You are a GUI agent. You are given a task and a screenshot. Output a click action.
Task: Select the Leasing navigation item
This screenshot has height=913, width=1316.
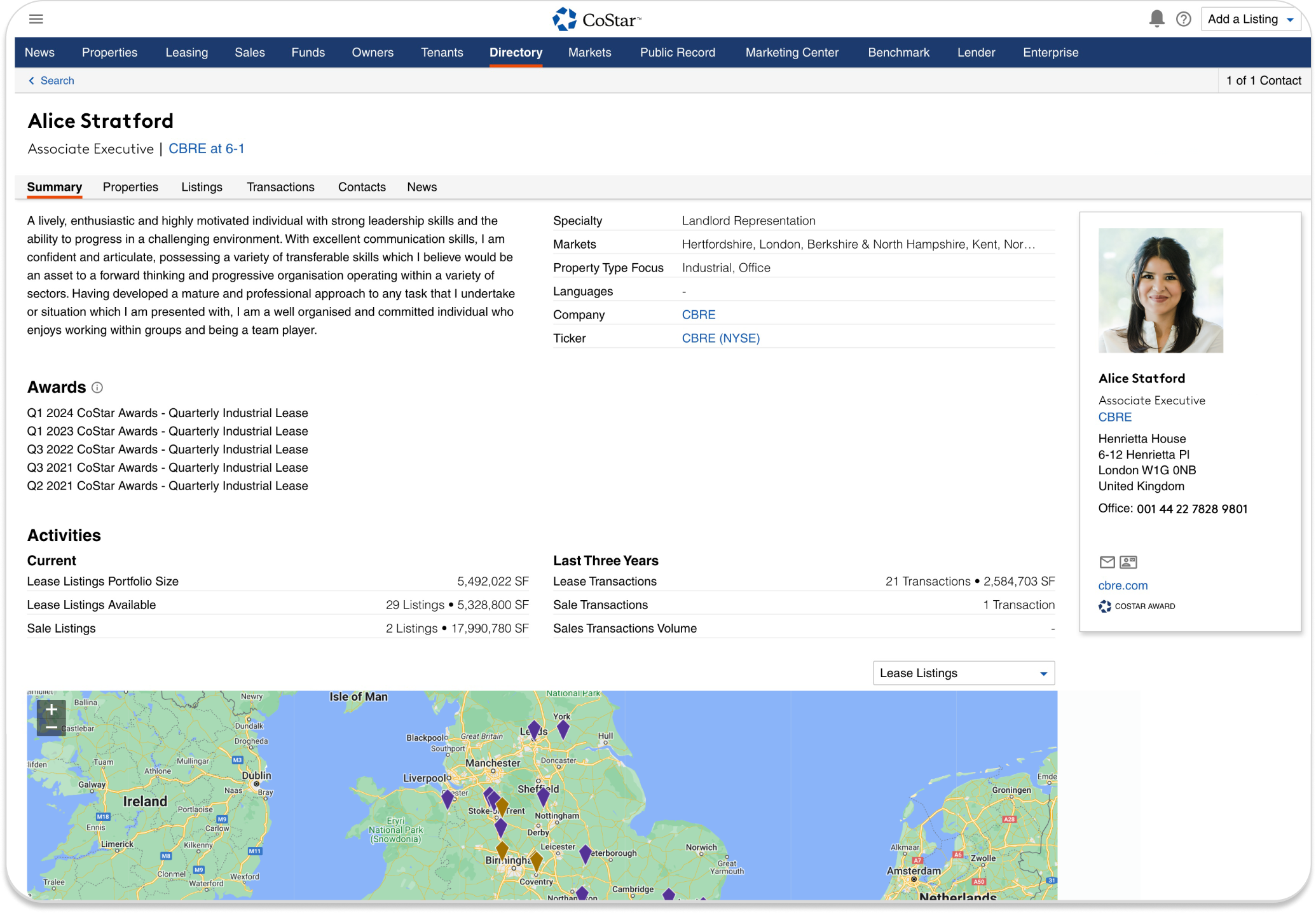186,53
